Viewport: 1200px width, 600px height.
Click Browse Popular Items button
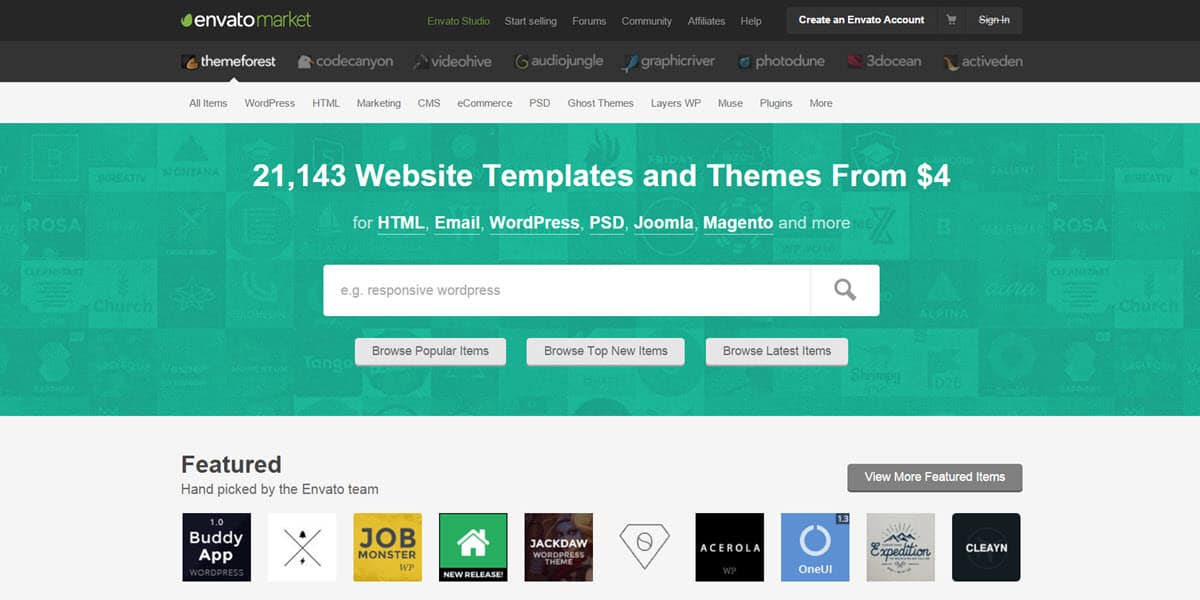pyautogui.click(x=430, y=351)
